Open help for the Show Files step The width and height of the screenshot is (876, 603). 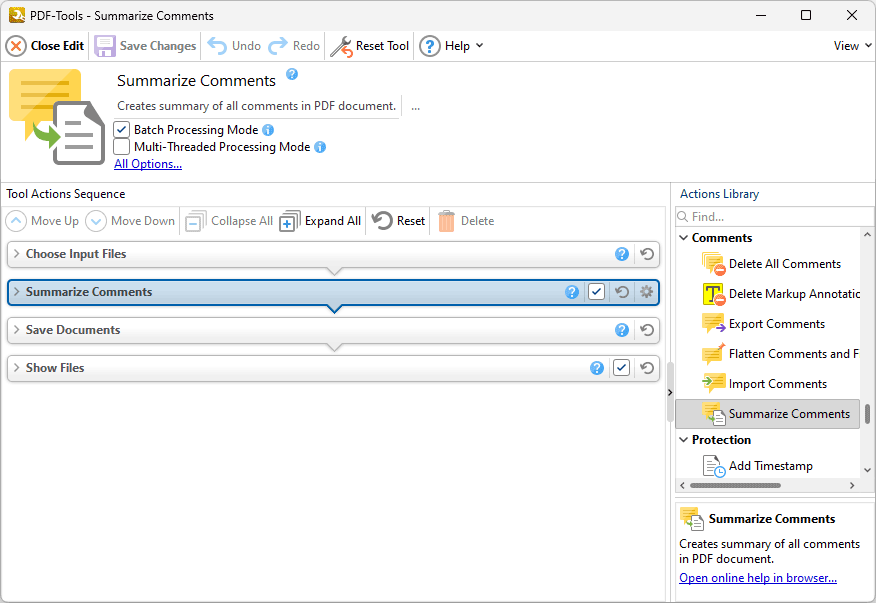(597, 368)
